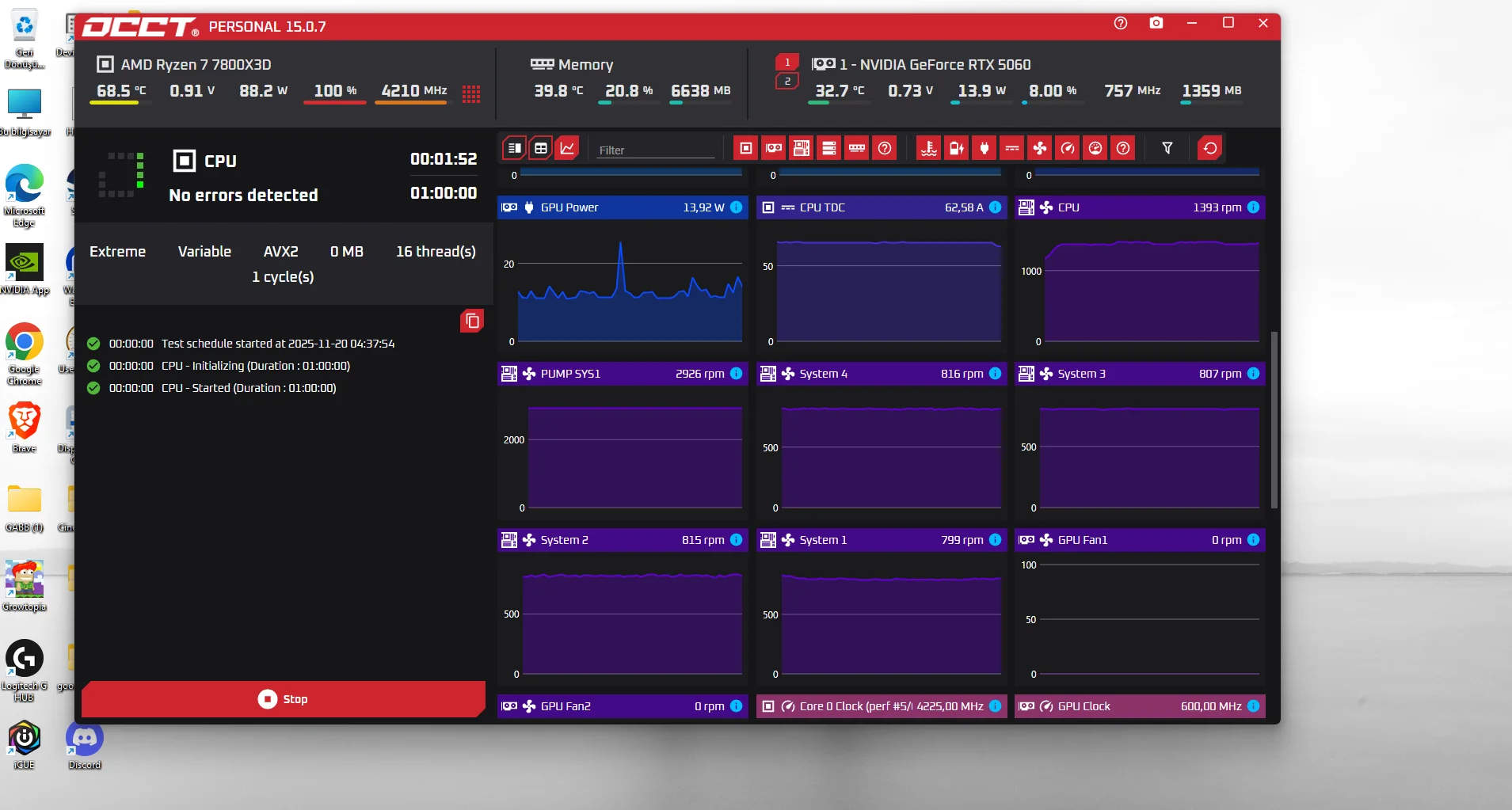Toggle current sensor type filter
The image size is (1512, 810).
click(x=1012, y=148)
